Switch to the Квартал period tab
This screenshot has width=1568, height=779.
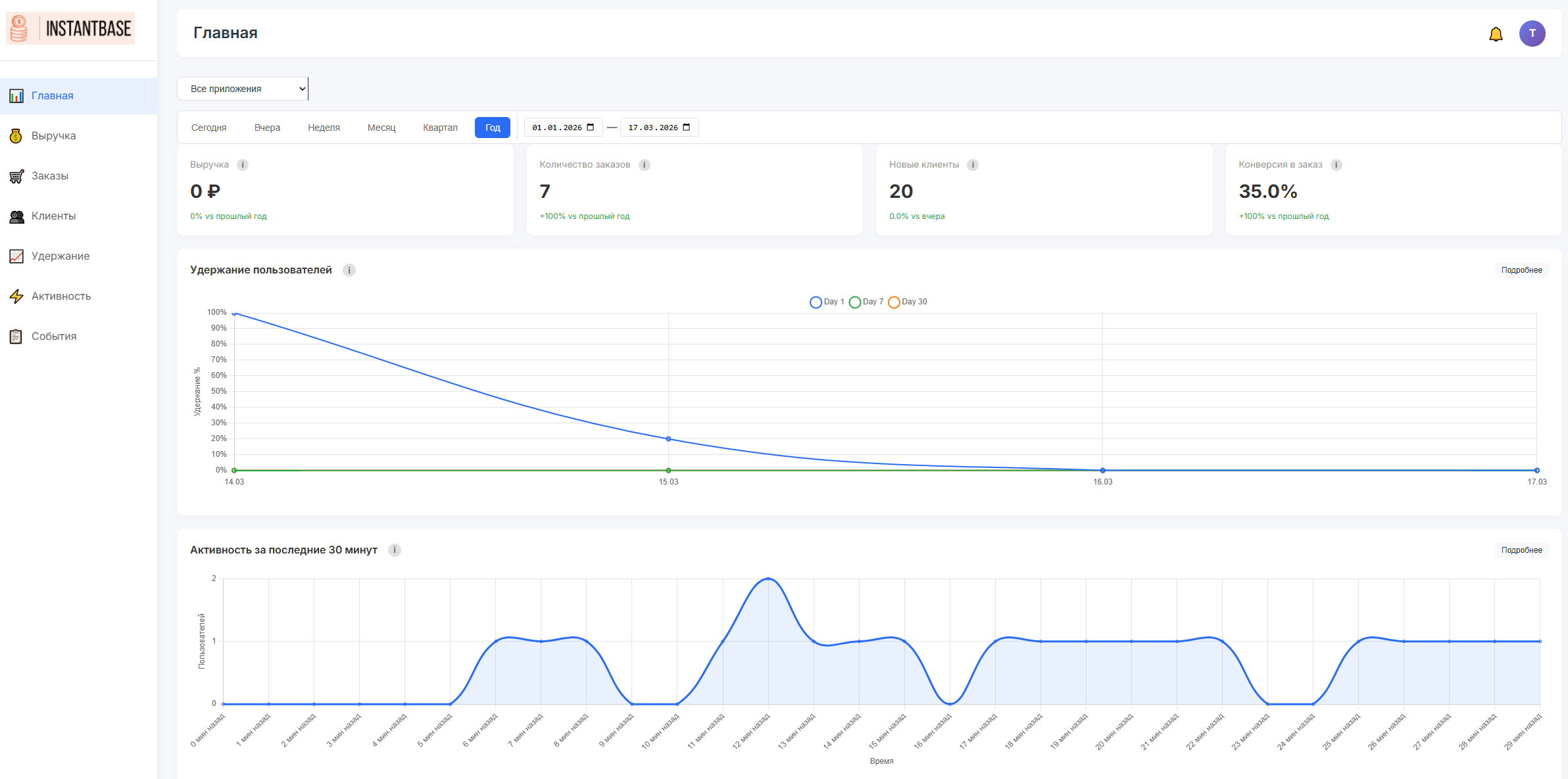point(439,128)
